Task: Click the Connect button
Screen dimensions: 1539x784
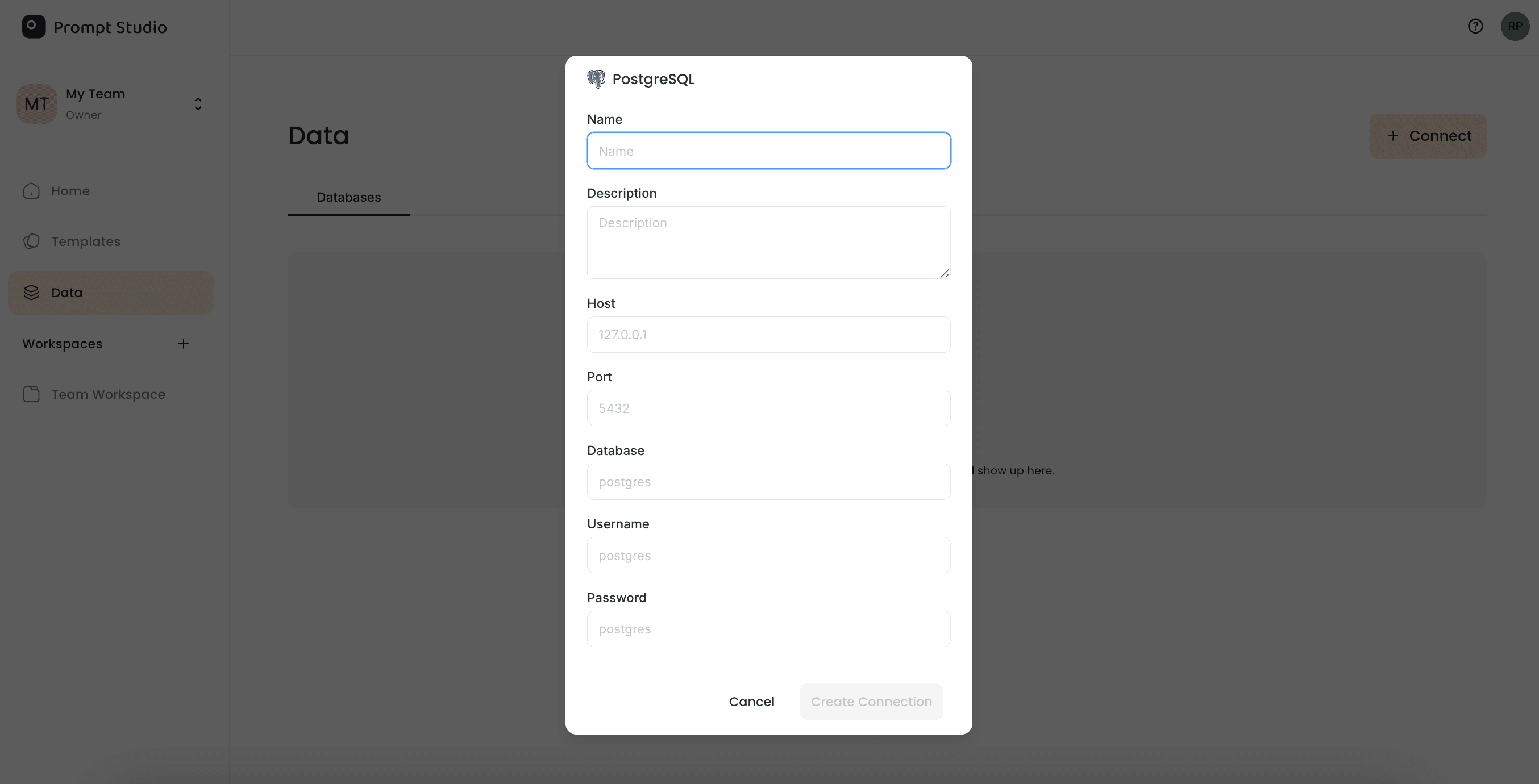Action: (x=1428, y=136)
